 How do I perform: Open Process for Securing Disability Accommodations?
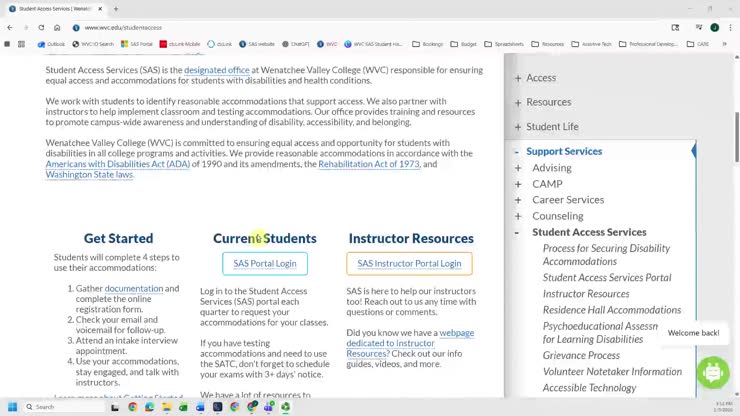click(x=606, y=255)
